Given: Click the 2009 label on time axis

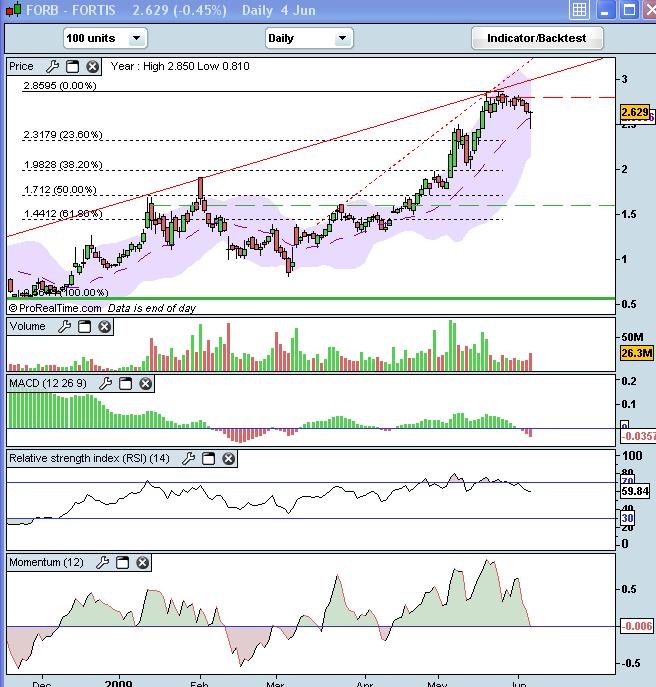Looking at the screenshot, I should 118,683.
